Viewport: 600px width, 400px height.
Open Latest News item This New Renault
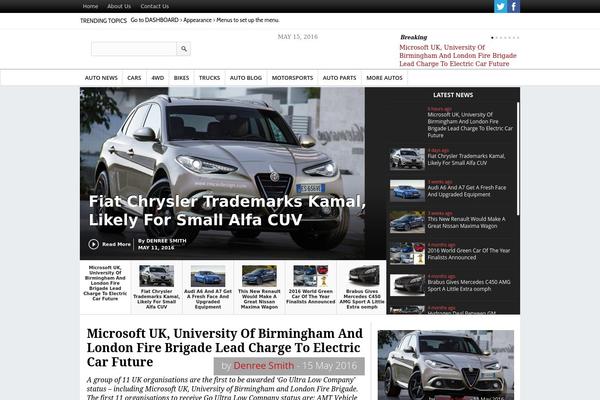(466, 222)
